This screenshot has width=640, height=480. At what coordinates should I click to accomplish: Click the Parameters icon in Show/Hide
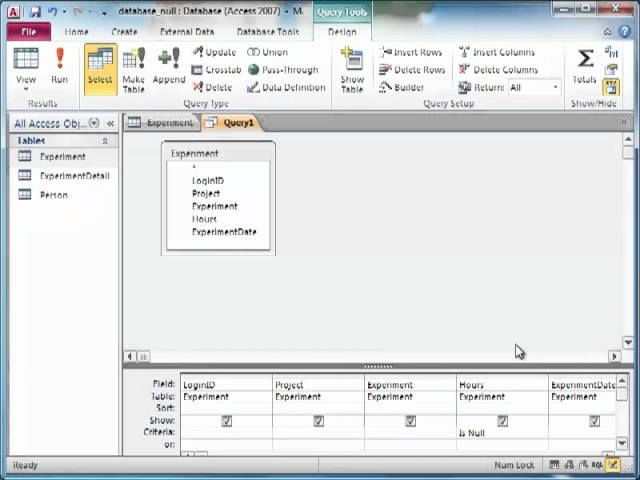(x=611, y=52)
